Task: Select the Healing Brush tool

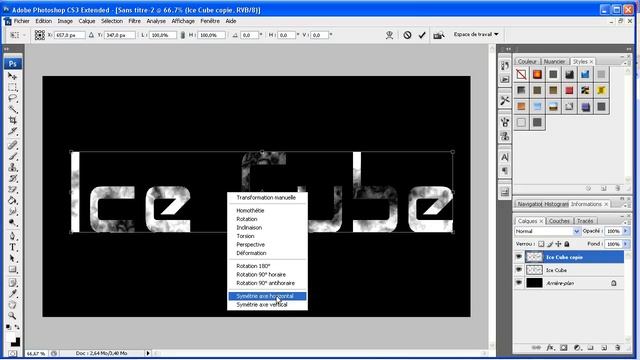Action: (13, 145)
